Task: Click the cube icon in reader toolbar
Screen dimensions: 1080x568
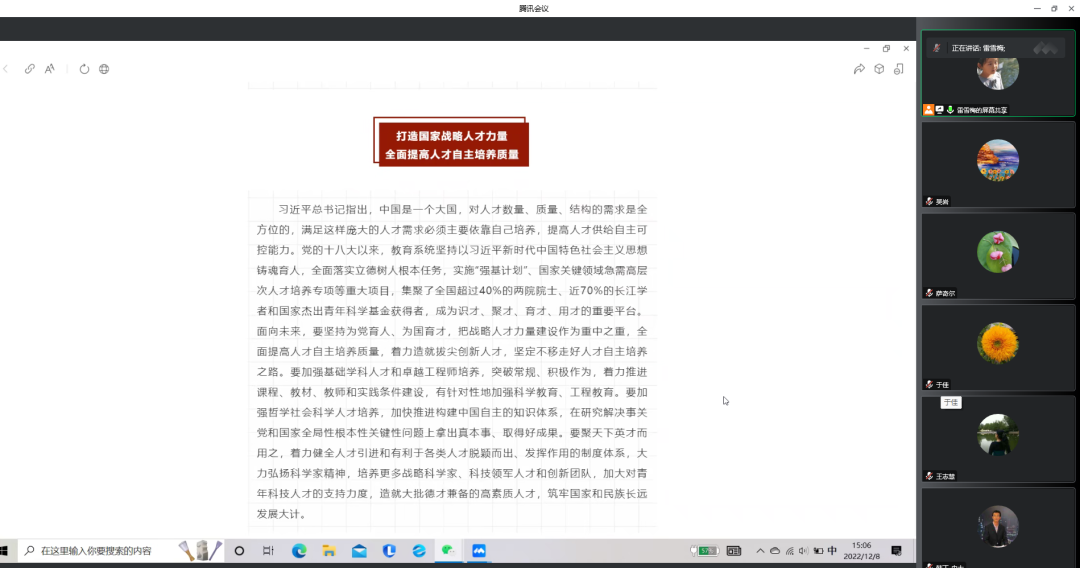Action: [x=879, y=69]
